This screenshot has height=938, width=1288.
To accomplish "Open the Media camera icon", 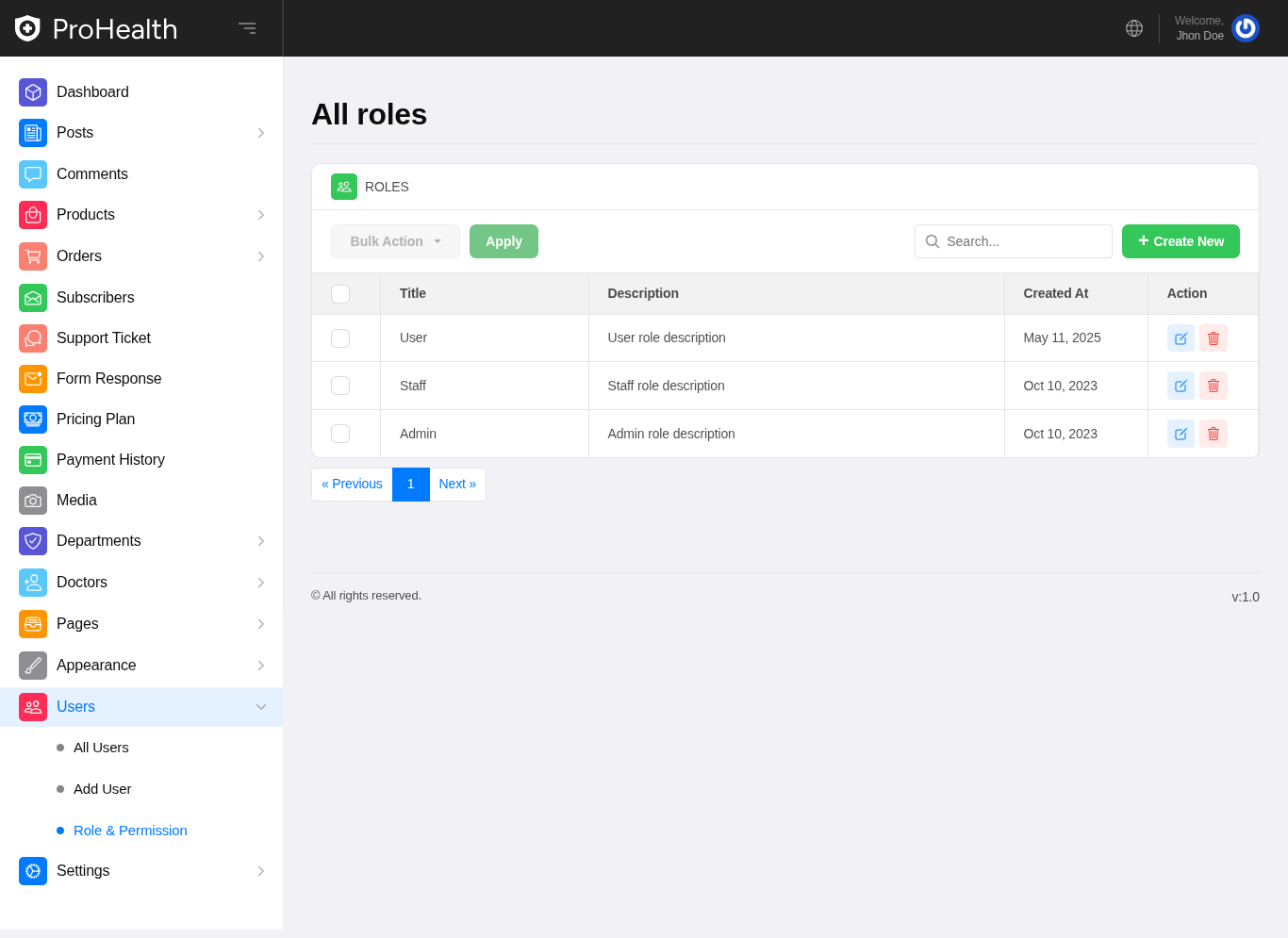I will 33,501.
